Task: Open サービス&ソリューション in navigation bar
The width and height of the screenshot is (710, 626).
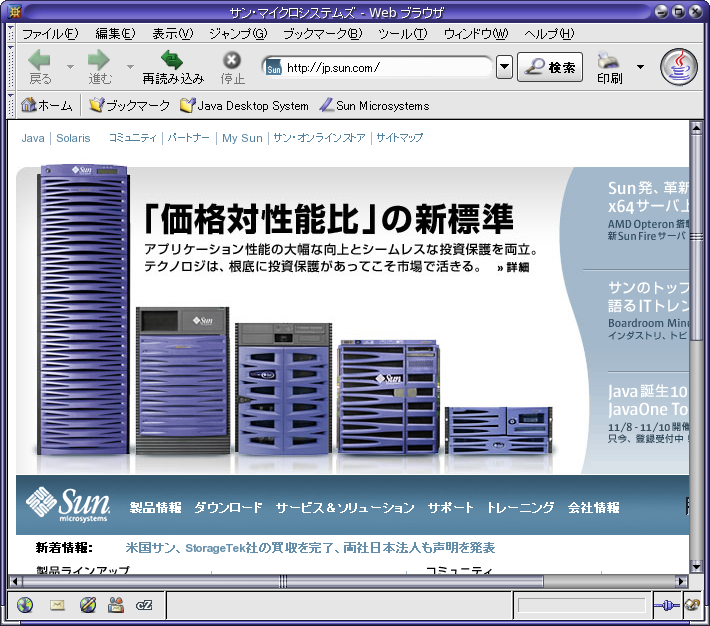Action: (345, 507)
